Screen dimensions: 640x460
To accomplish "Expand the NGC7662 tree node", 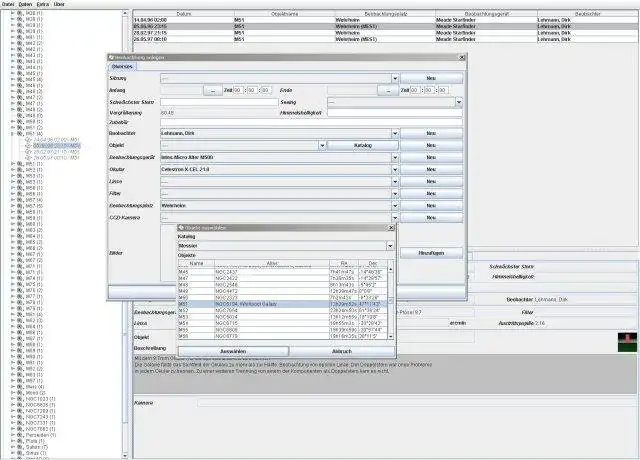I will pyautogui.click(x=13, y=429).
